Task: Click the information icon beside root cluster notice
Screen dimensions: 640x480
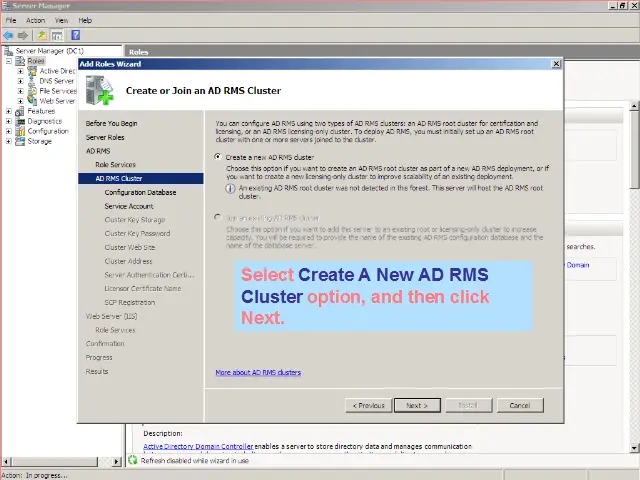Action: (x=231, y=189)
